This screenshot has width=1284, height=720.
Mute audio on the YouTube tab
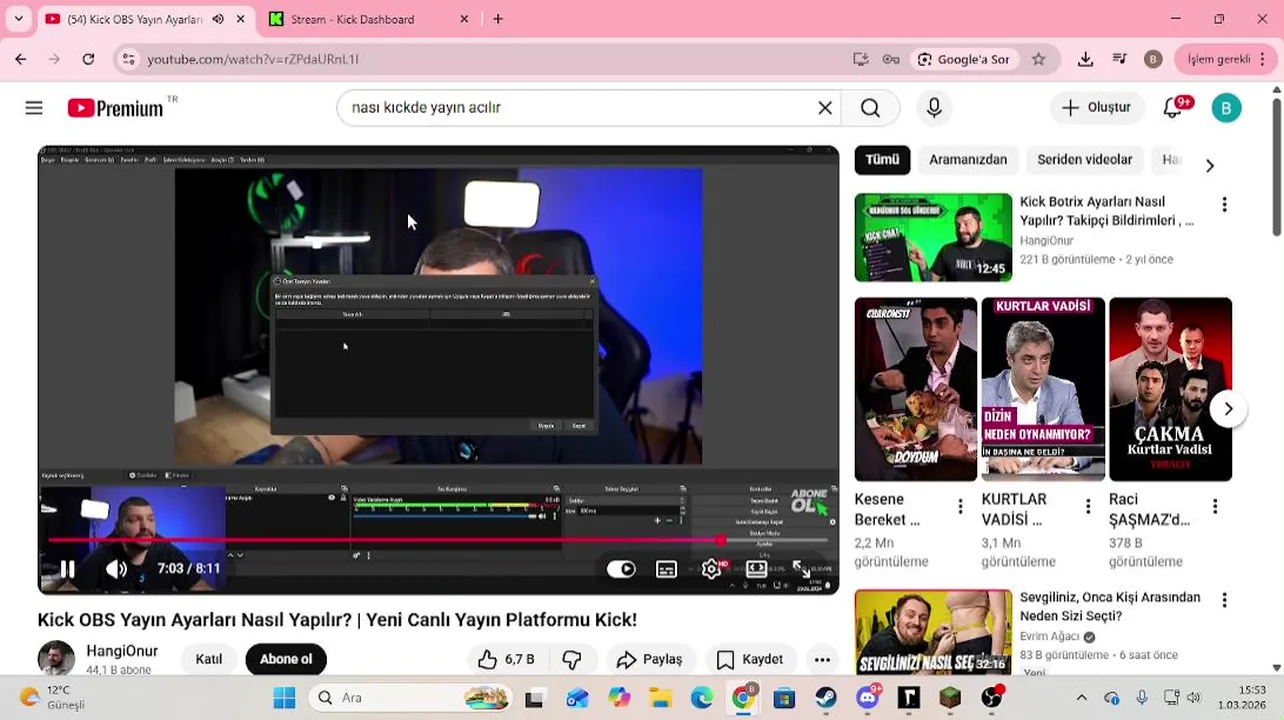218,19
